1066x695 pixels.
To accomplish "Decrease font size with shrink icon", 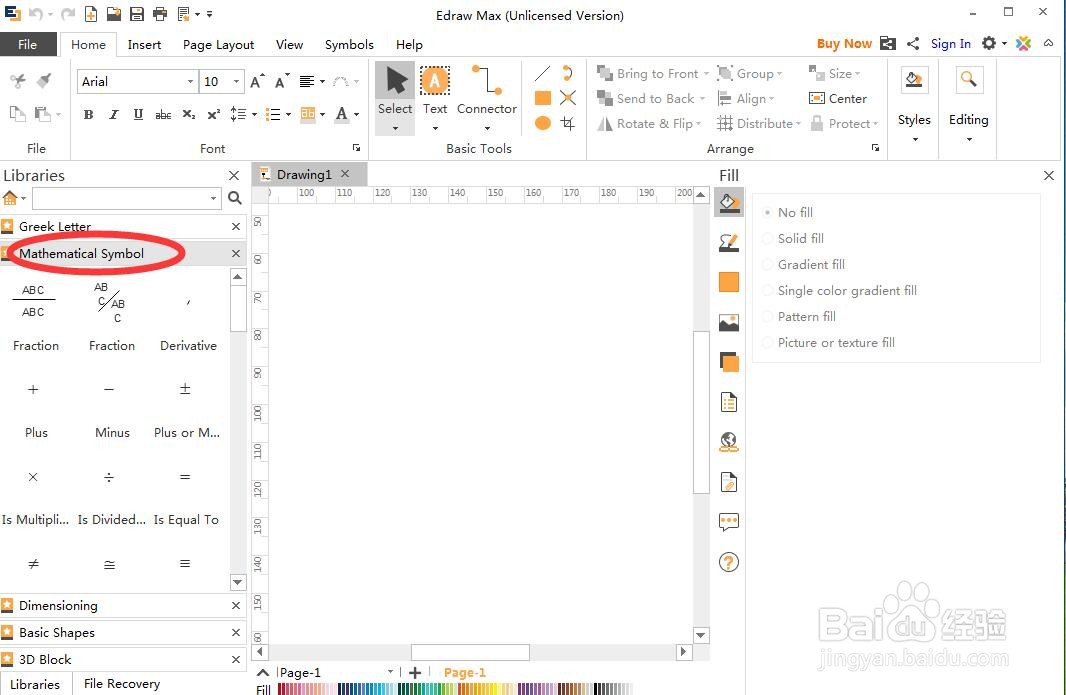I will [282, 82].
